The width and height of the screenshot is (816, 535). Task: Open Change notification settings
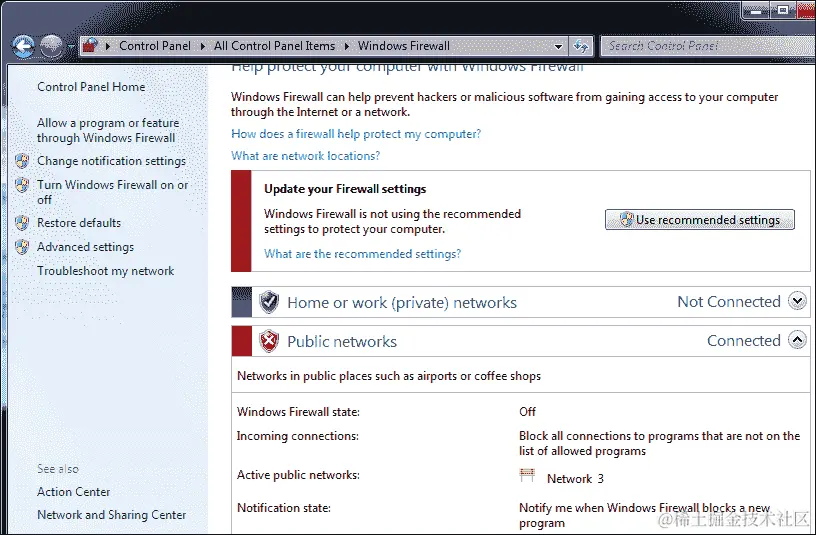(x=111, y=161)
